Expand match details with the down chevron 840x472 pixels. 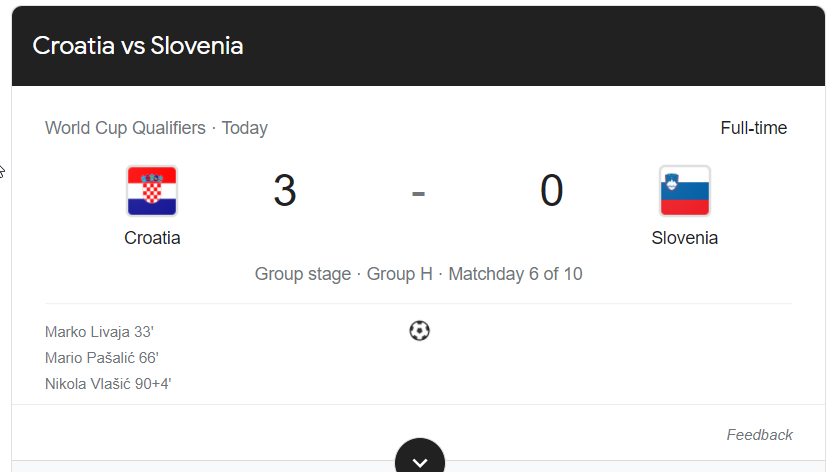420,460
